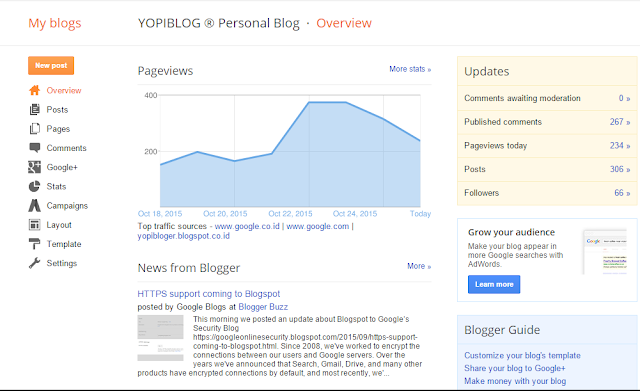Open Followers count 66
The height and width of the screenshot is (391, 640).
(x=622, y=193)
